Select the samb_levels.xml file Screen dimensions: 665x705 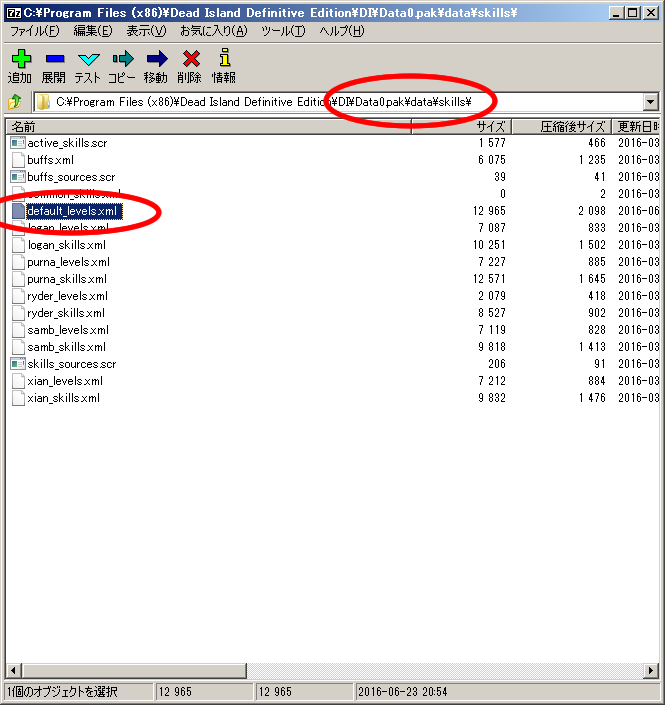pos(68,330)
